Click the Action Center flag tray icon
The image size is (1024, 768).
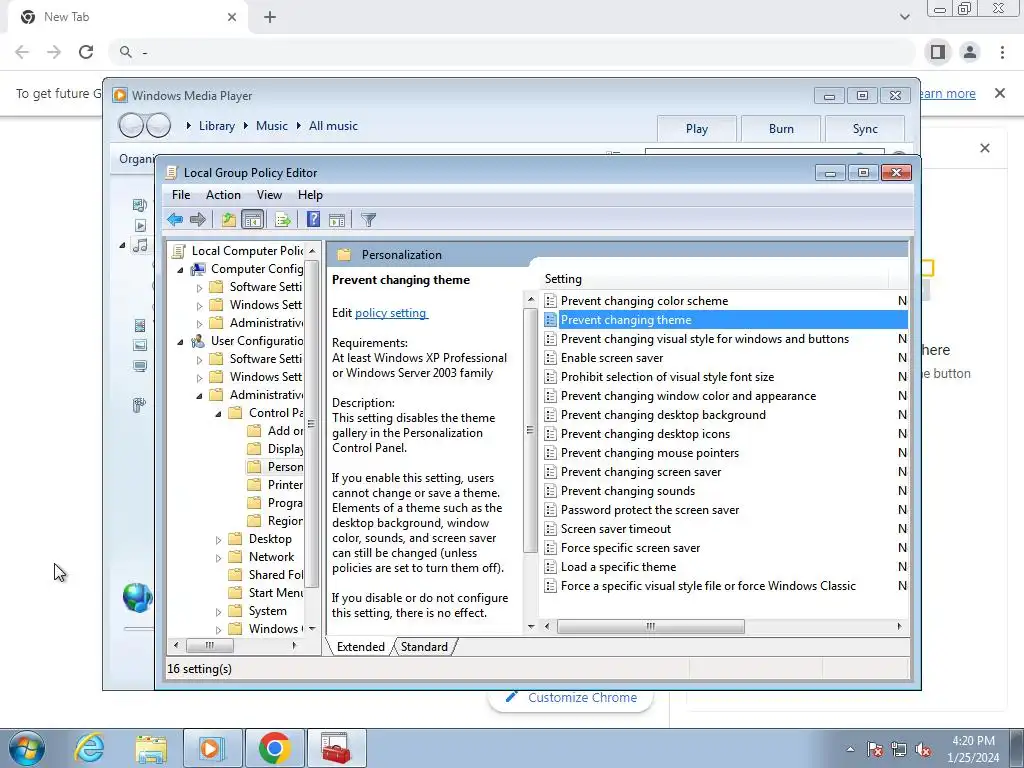click(x=875, y=749)
